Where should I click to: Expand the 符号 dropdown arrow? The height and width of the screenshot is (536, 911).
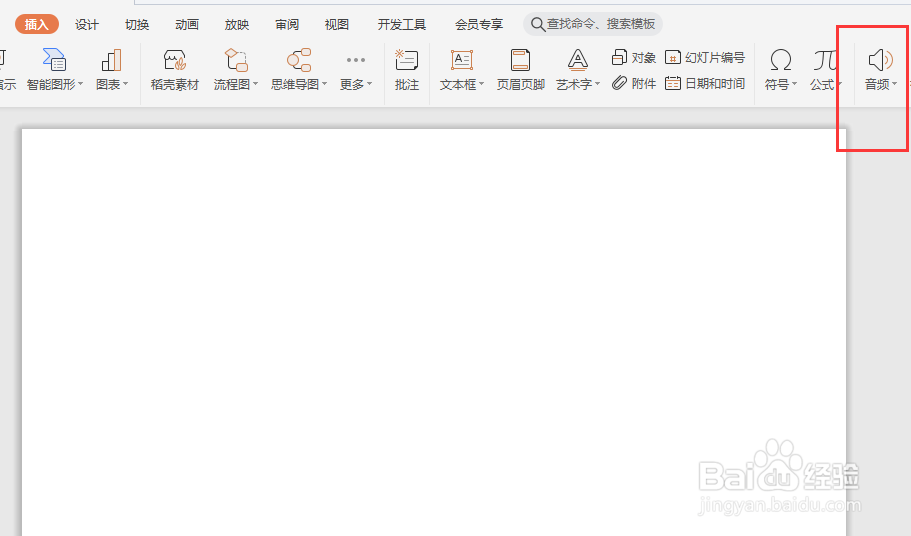pyautogui.click(x=794, y=84)
